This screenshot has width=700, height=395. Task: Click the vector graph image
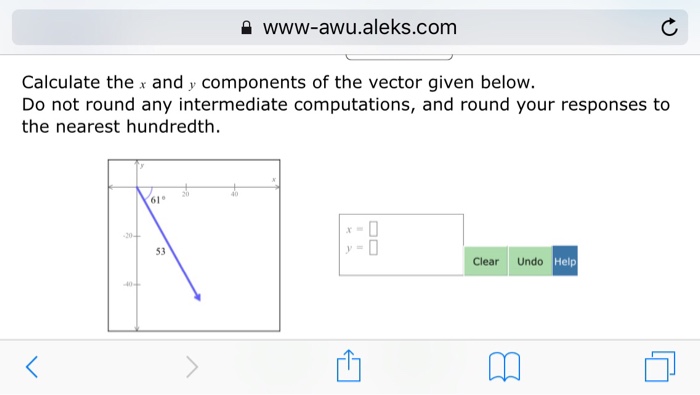(194, 245)
